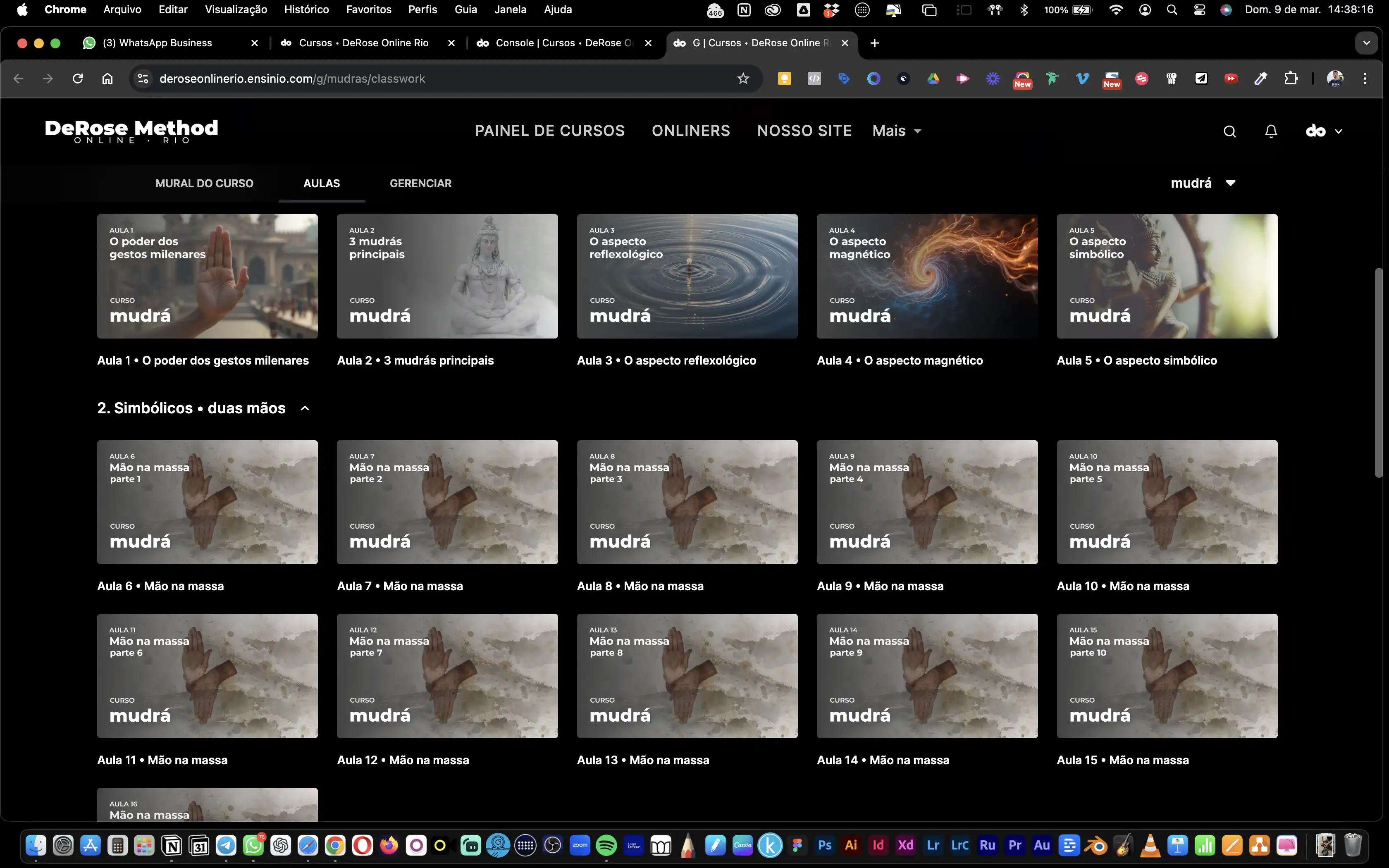Image resolution: width=1389 pixels, height=868 pixels.
Task: Open Aula 4 O aspecto magnético thumbnail
Action: point(926,276)
